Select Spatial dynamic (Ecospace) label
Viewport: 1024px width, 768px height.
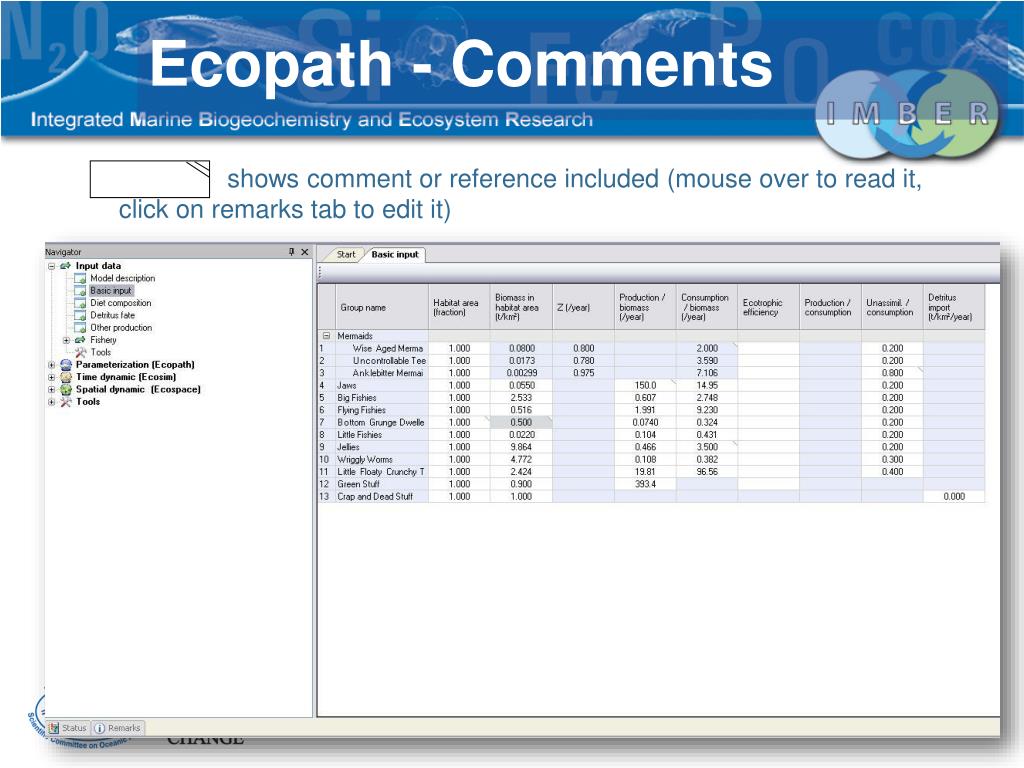[x=138, y=389]
